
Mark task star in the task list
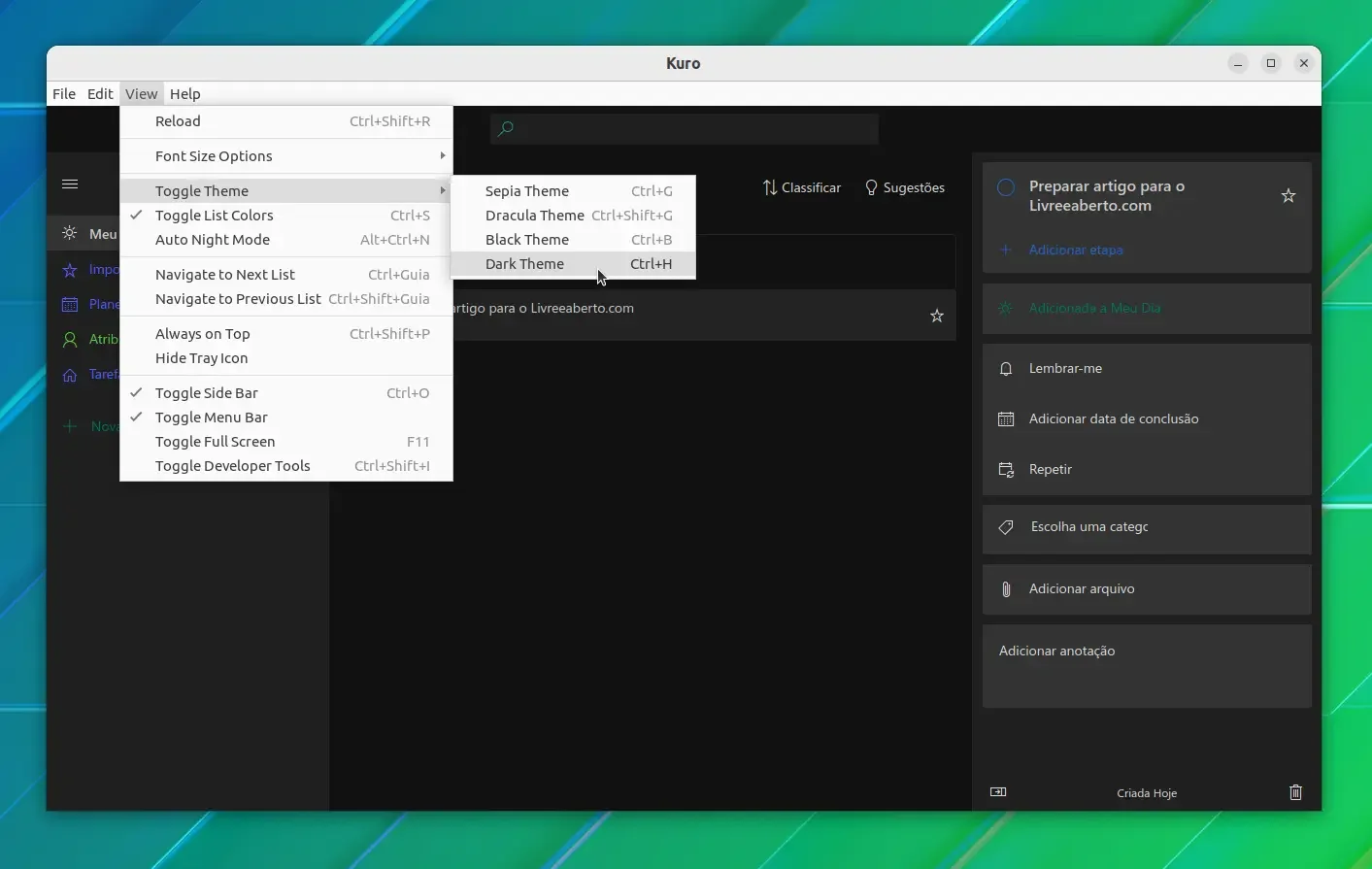tap(937, 316)
